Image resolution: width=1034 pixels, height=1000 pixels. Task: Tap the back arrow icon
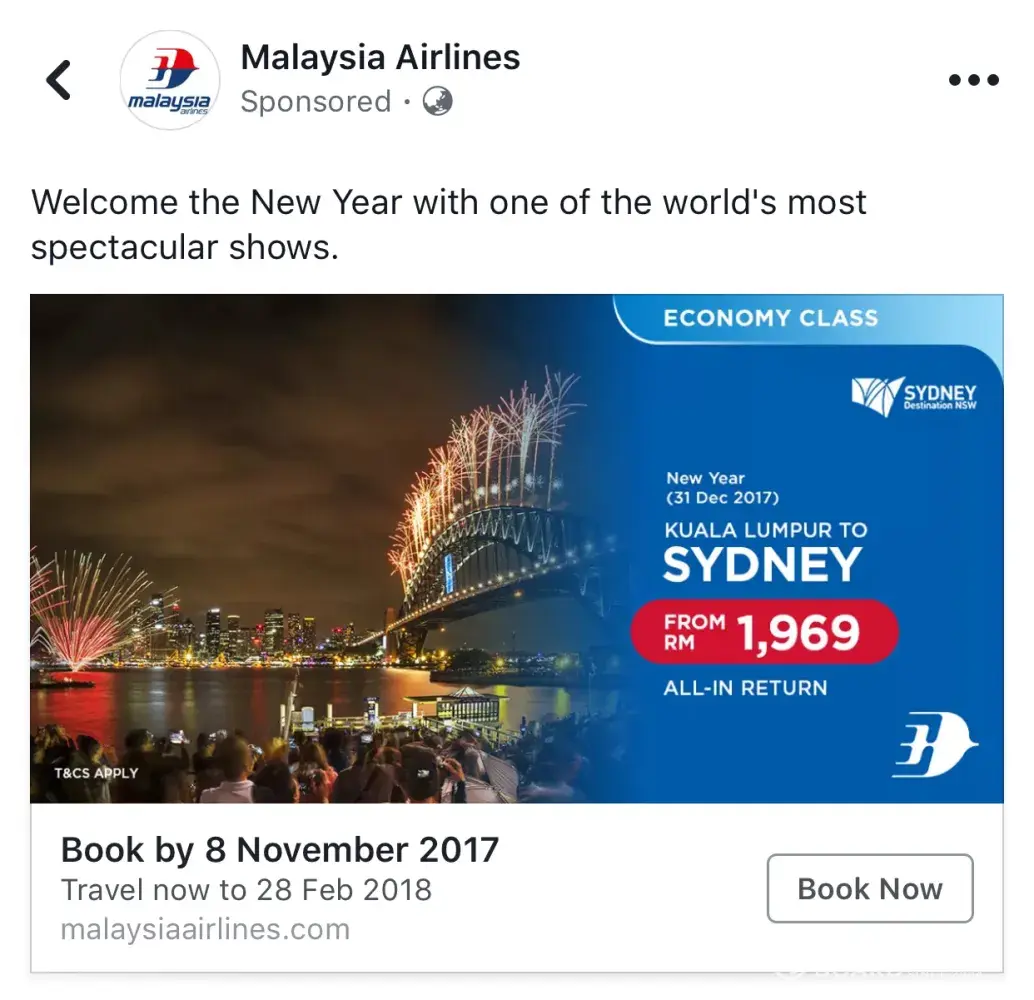[58, 80]
